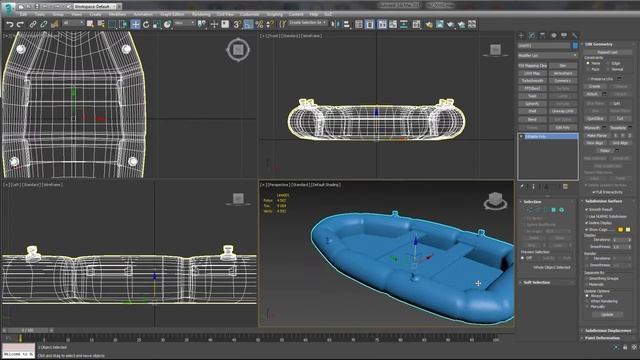Click the Redo arrow icon
The height and width of the screenshot is (360, 640).
point(20,24)
